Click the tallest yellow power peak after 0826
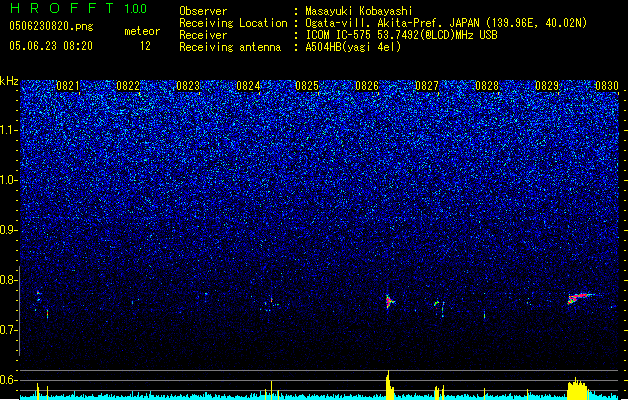This screenshot has width=629, height=400. click(x=389, y=385)
